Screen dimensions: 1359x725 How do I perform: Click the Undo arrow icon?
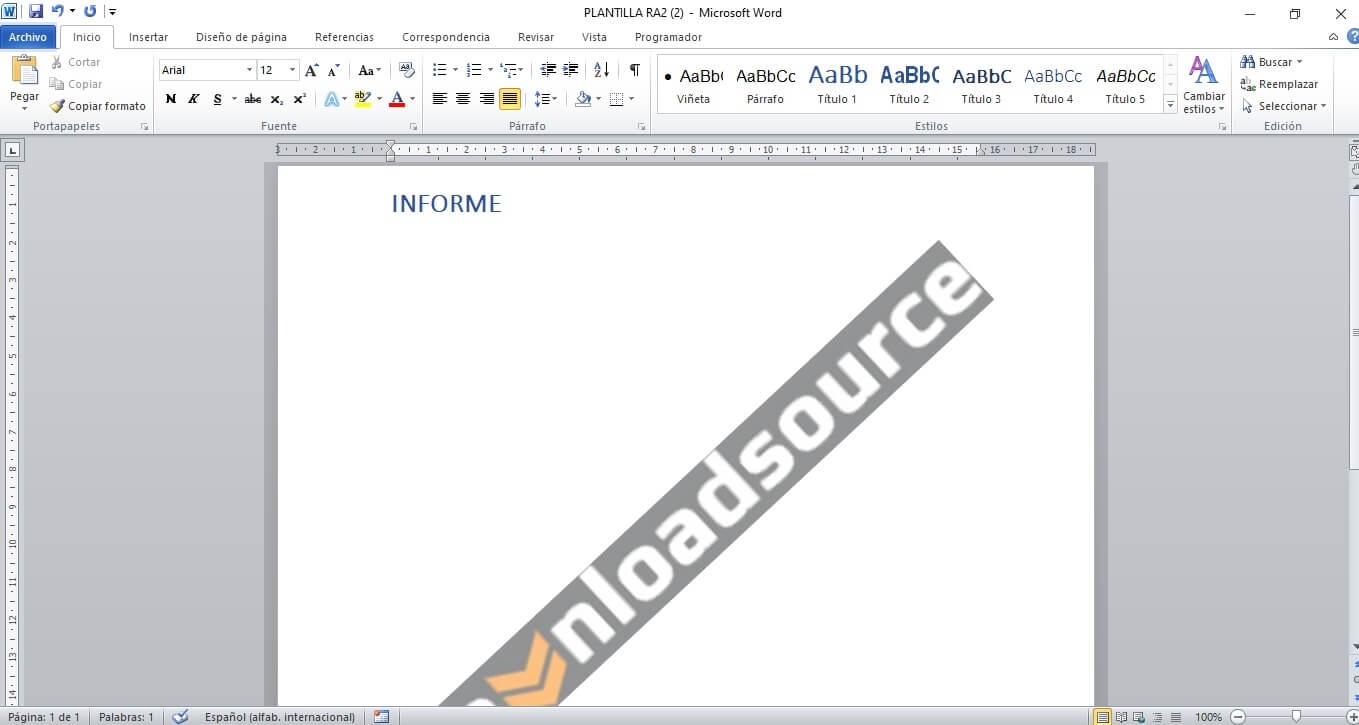58,12
